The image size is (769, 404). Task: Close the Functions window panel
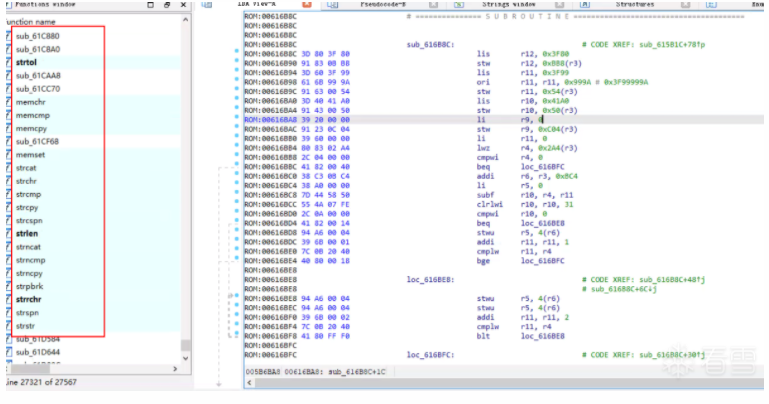click(x=183, y=4)
